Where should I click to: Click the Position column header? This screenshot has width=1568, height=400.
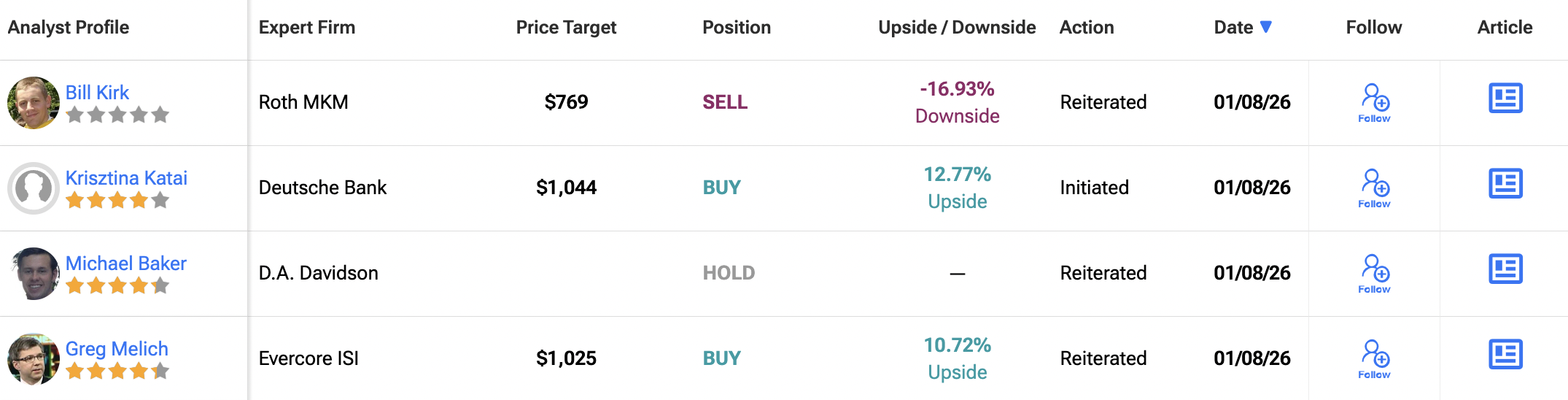click(737, 28)
